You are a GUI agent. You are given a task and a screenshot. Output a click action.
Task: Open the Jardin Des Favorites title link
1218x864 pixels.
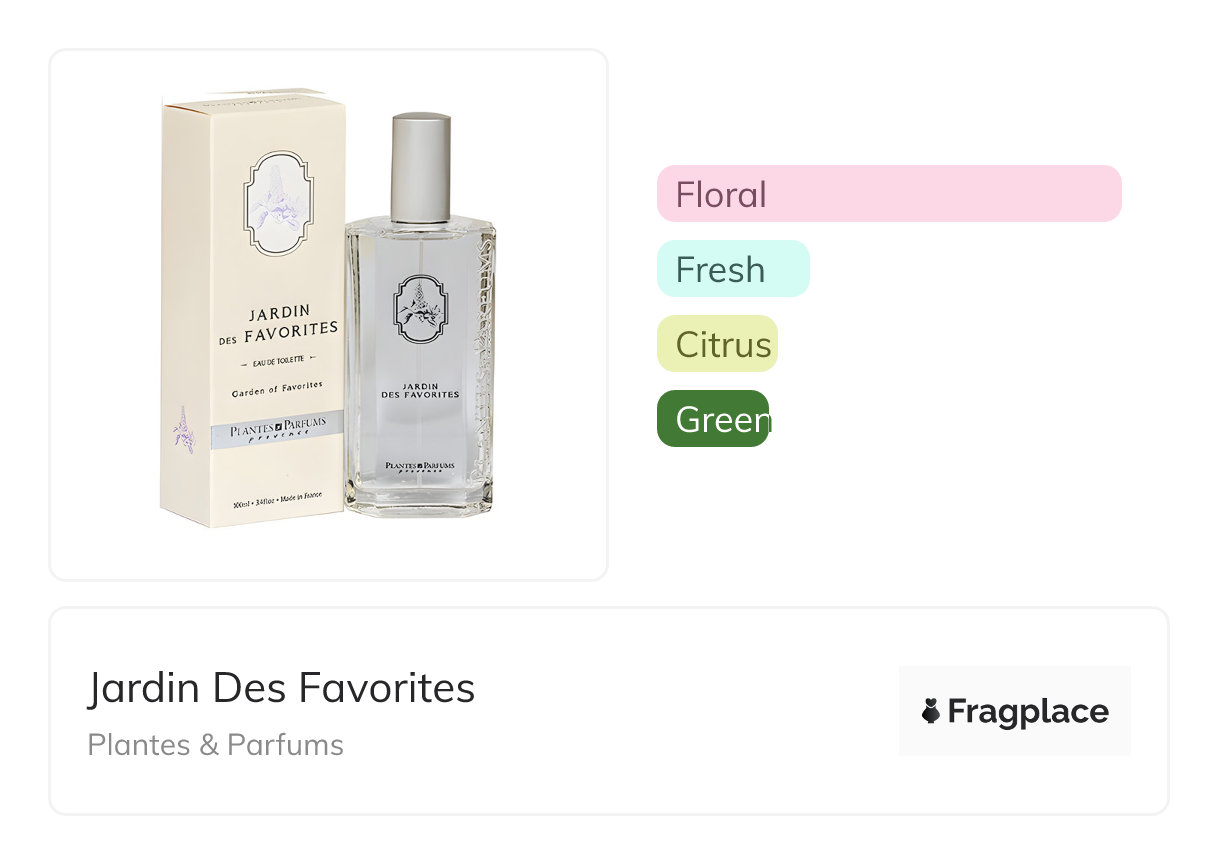281,688
